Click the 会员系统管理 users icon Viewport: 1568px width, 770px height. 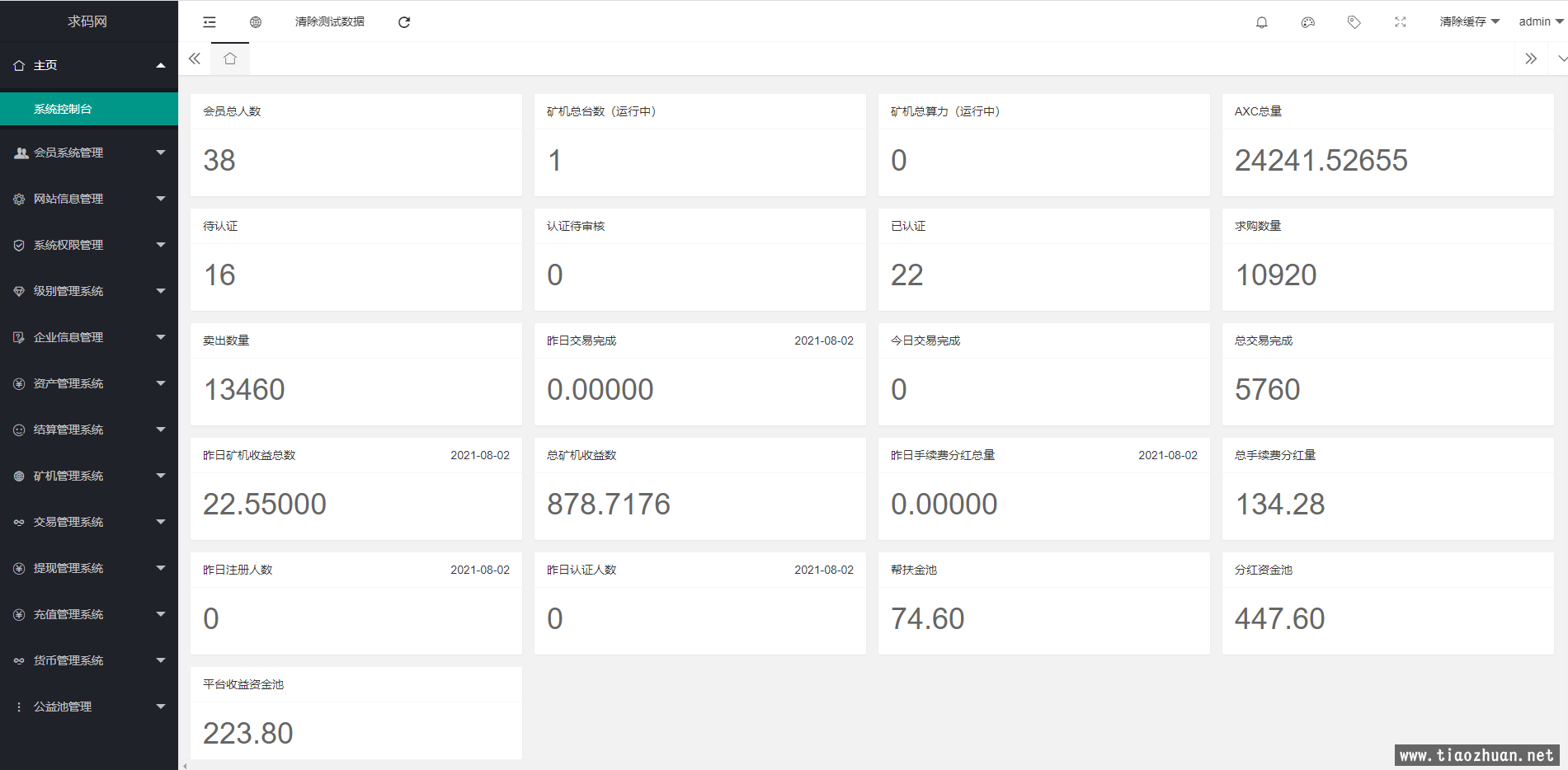click(x=21, y=153)
